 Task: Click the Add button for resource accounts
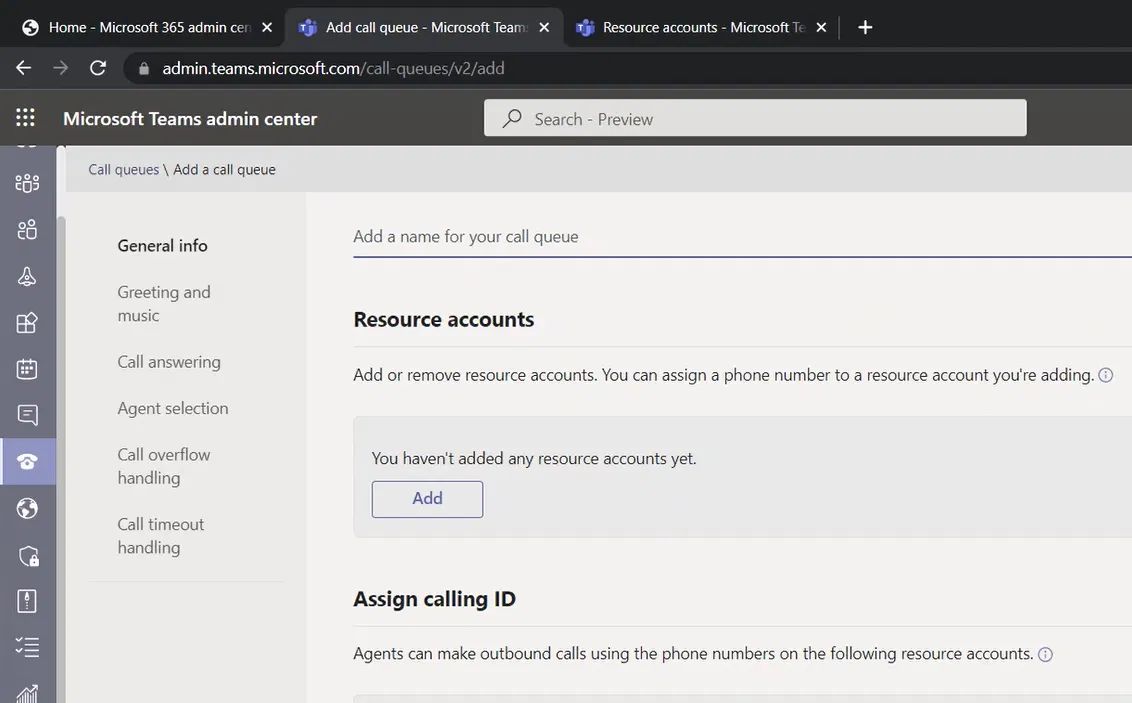click(427, 499)
